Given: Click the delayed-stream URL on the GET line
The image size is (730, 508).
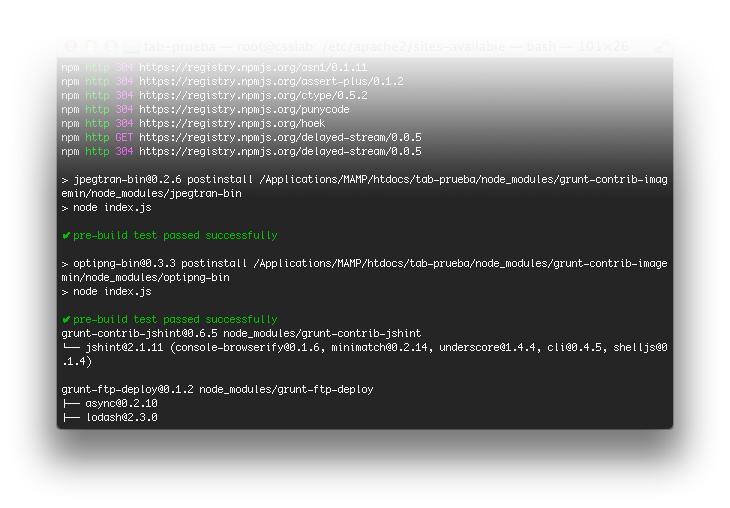Looking at the screenshot, I should pyautogui.click(x=280, y=137).
